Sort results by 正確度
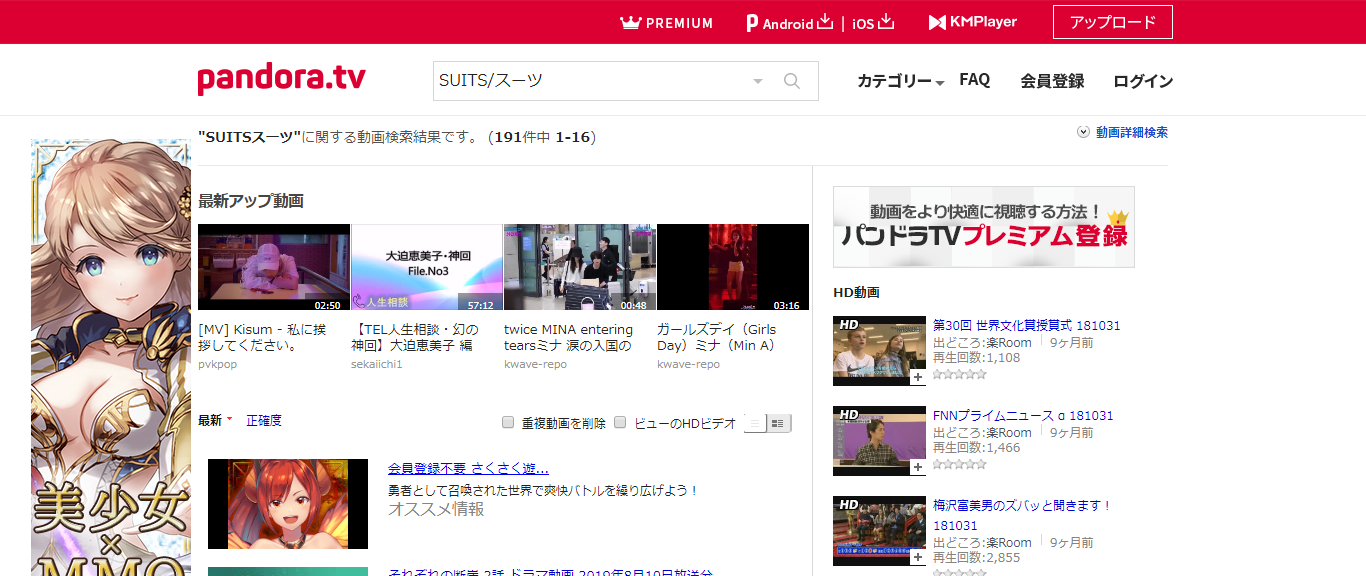This screenshot has width=1366, height=576. click(264, 421)
